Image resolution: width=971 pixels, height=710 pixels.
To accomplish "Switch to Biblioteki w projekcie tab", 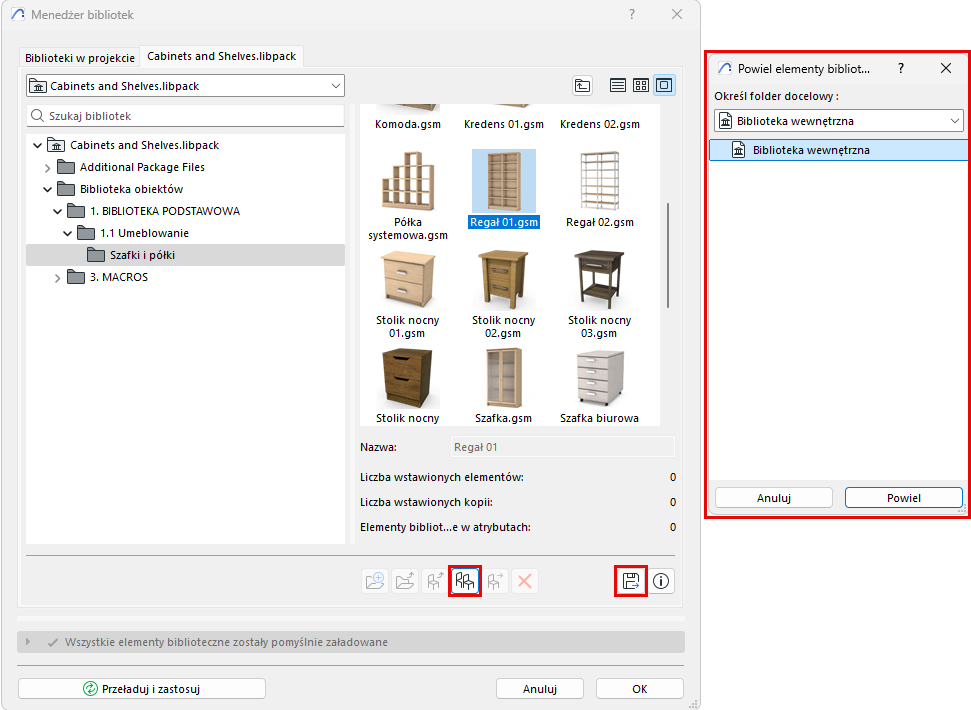I will pyautogui.click(x=80, y=58).
